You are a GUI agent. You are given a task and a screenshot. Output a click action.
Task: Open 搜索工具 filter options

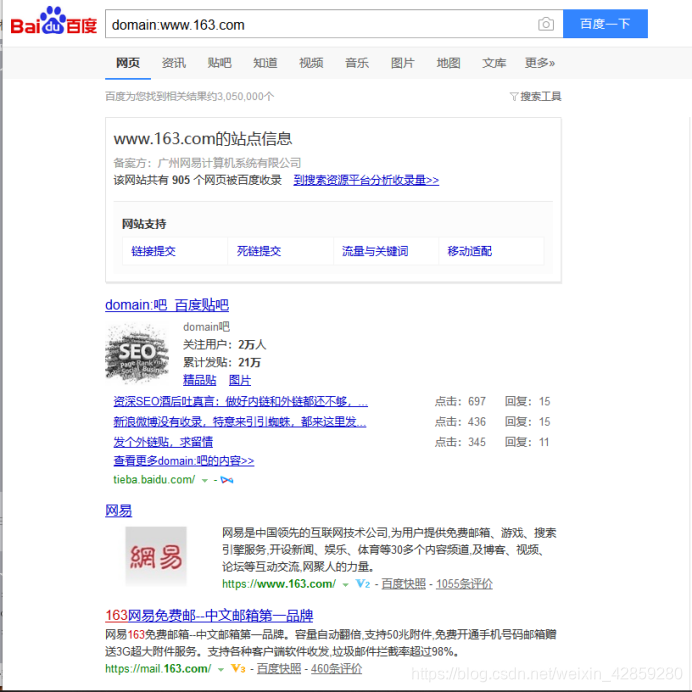[x=541, y=96]
